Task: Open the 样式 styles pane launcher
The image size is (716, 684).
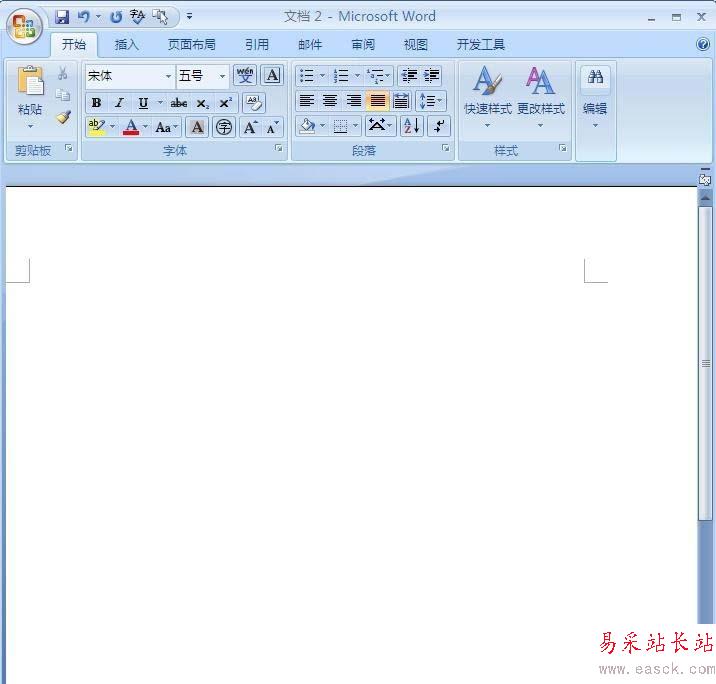Action: (563, 148)
